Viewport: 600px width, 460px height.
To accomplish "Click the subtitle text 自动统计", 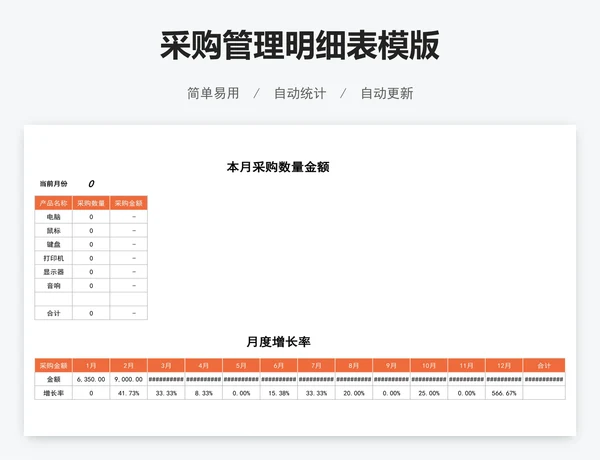I will [300, 93].
